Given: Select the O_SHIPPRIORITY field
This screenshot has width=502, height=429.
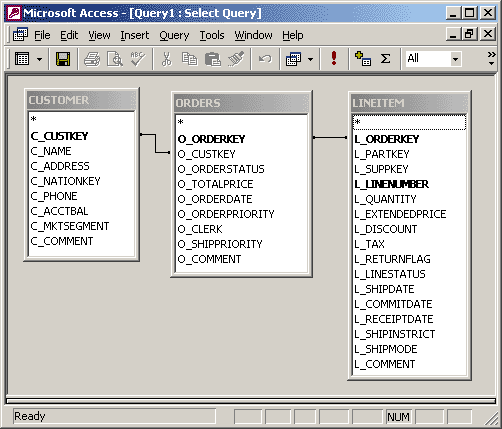Looking at the screenshot, I should pyautogui.click(x=241, y=244).
